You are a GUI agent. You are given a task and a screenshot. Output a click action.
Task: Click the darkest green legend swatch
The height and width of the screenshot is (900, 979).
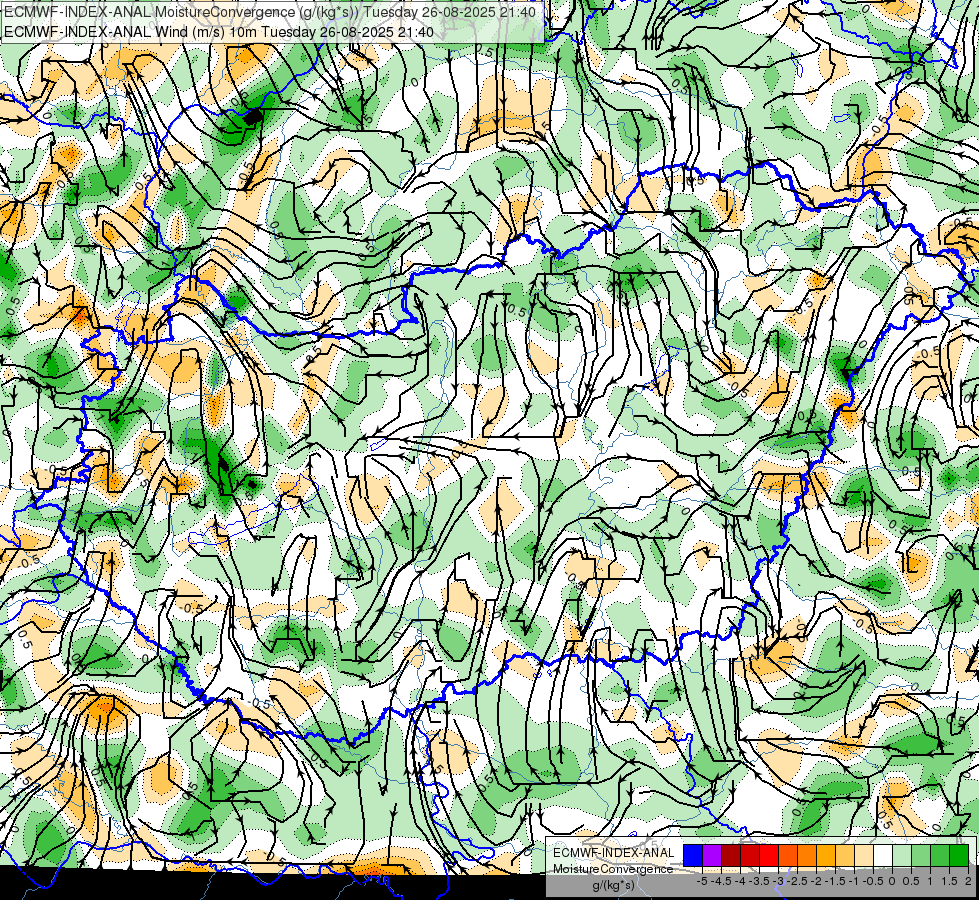point(958,856)
